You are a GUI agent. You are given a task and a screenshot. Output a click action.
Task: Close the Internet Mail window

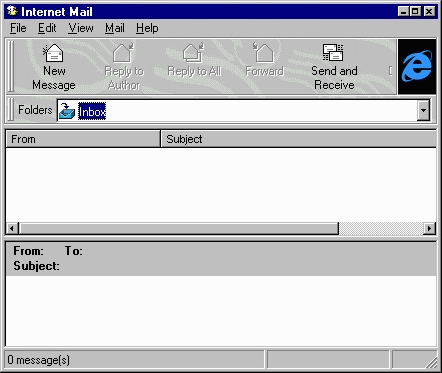click(x=429, y=12)
